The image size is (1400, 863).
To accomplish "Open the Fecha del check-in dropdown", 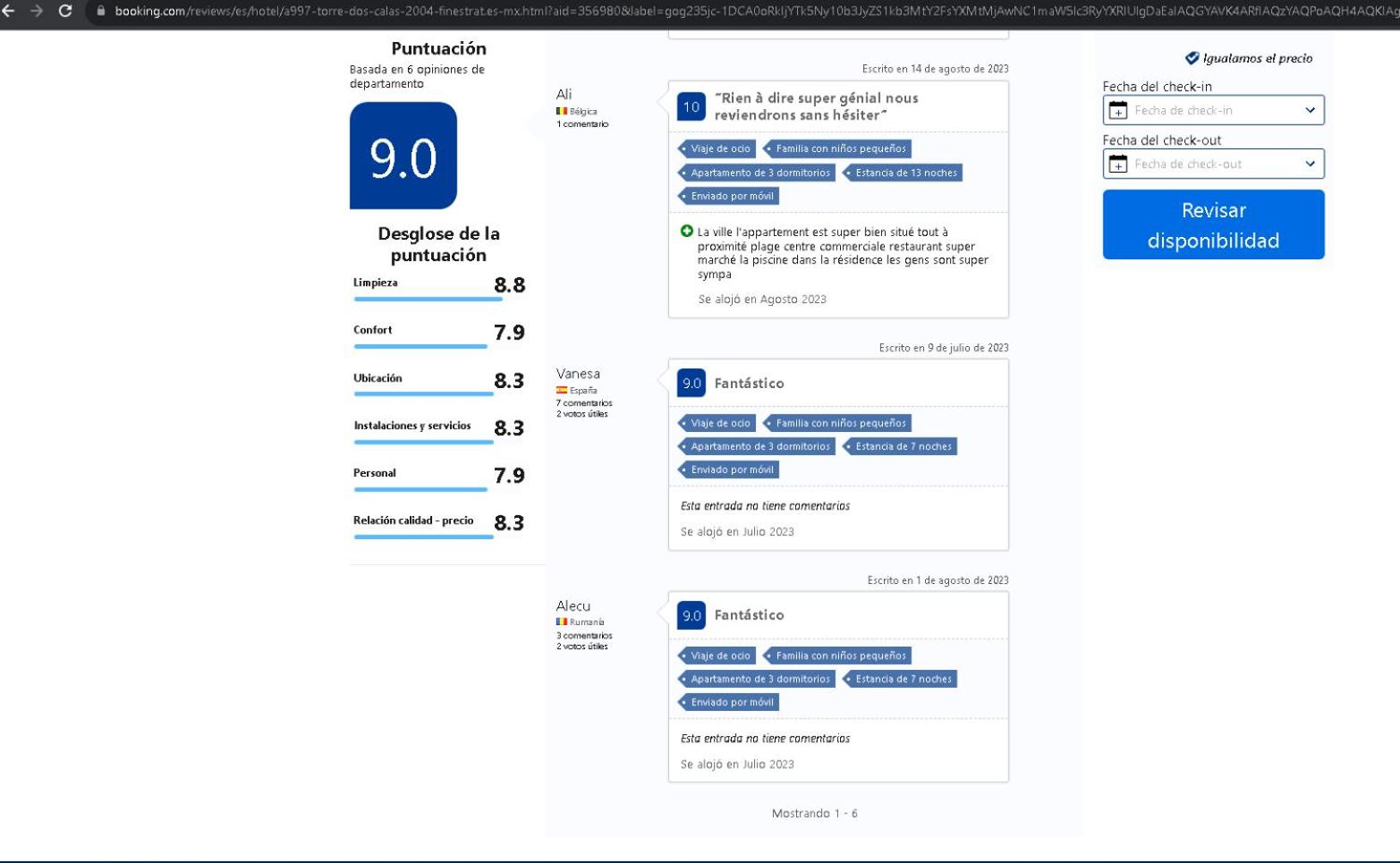I will tap(1213, 110).
